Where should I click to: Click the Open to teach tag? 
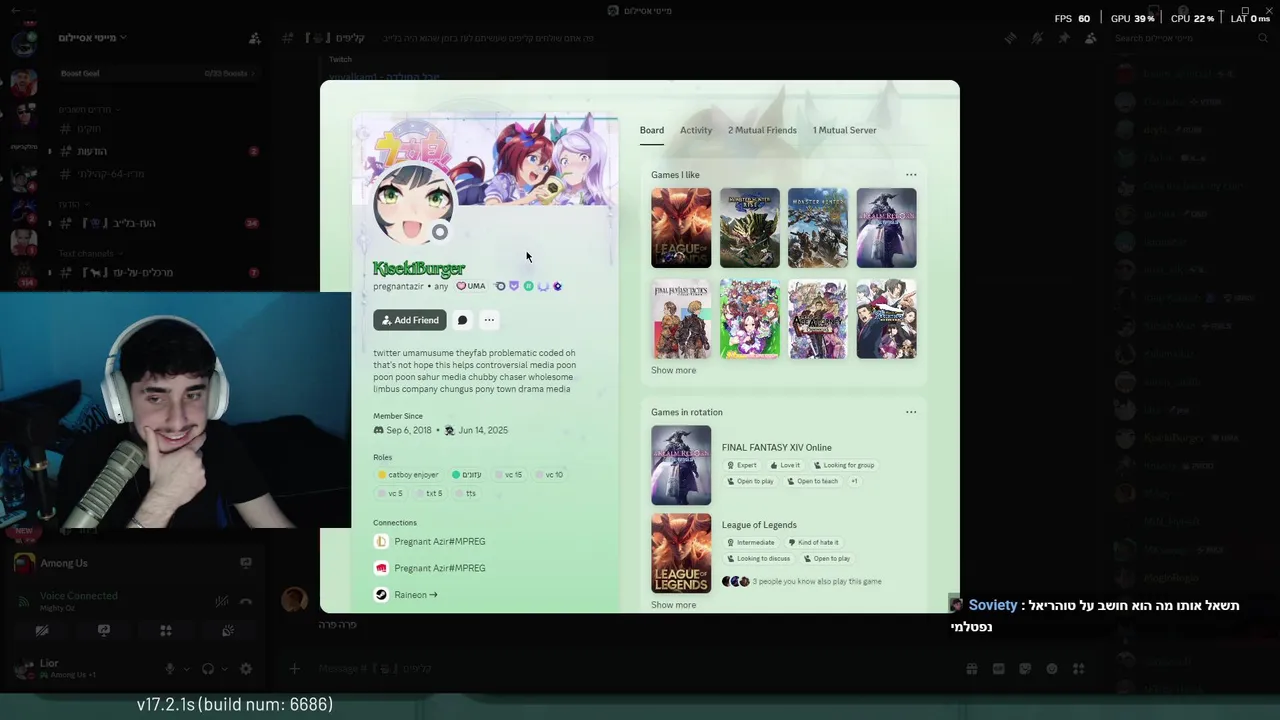[812, 481]
